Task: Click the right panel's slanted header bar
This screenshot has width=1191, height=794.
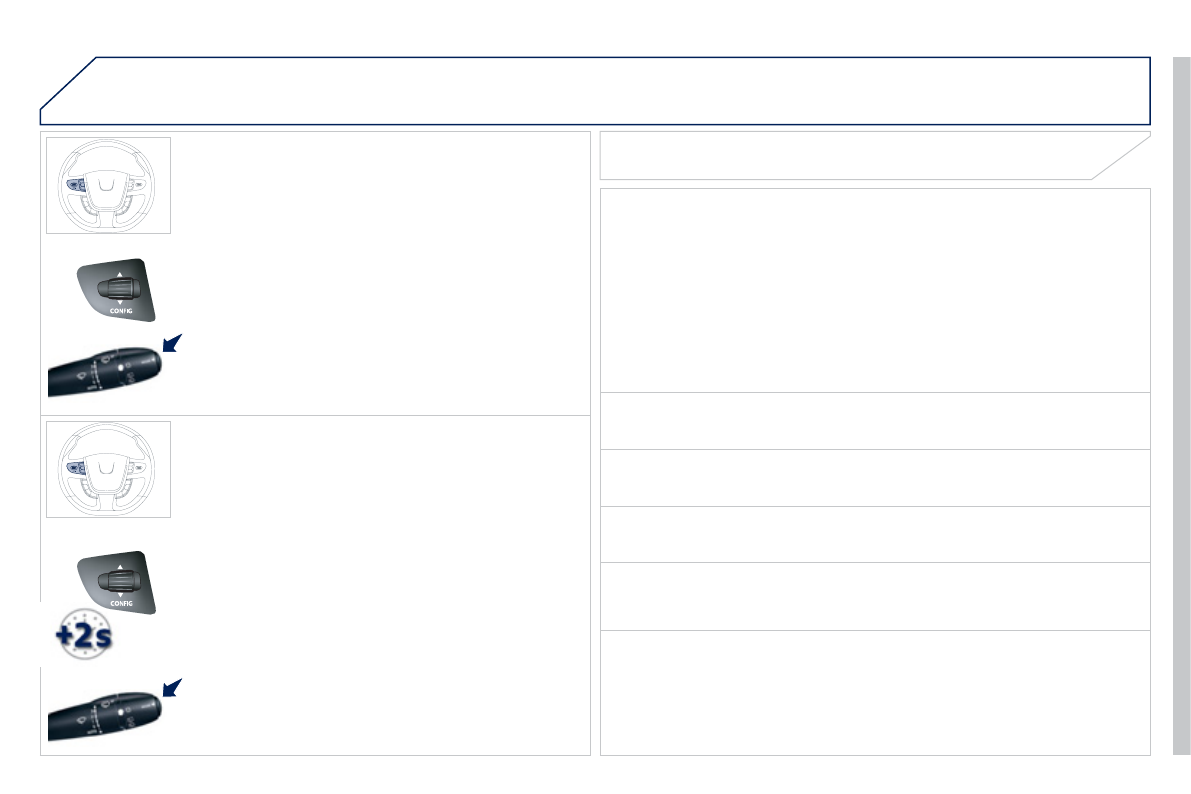Action: (860, 155)
